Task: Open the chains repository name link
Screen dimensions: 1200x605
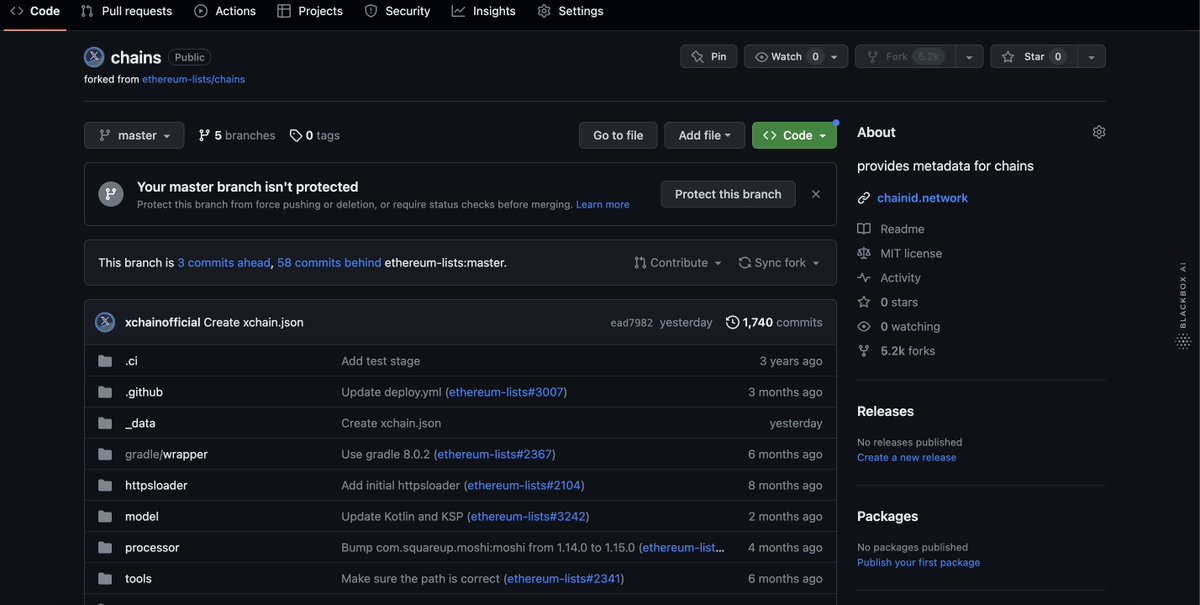Action: point(136,58)
